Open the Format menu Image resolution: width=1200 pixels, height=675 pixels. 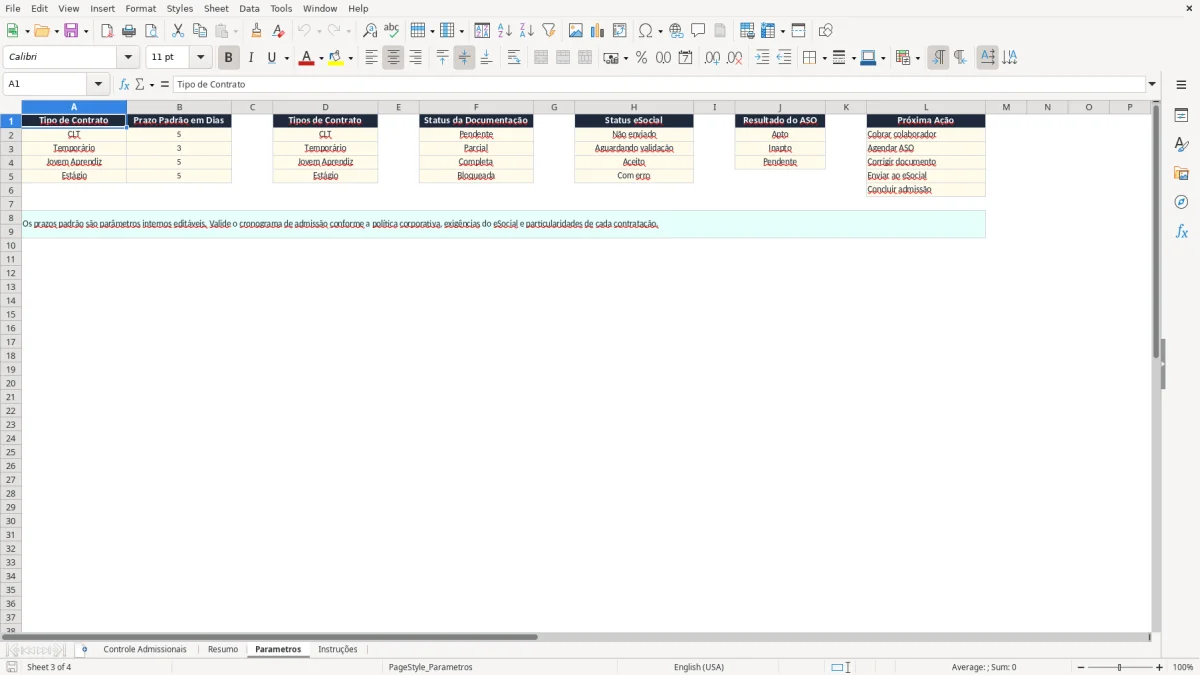click(x=140, y=8)
